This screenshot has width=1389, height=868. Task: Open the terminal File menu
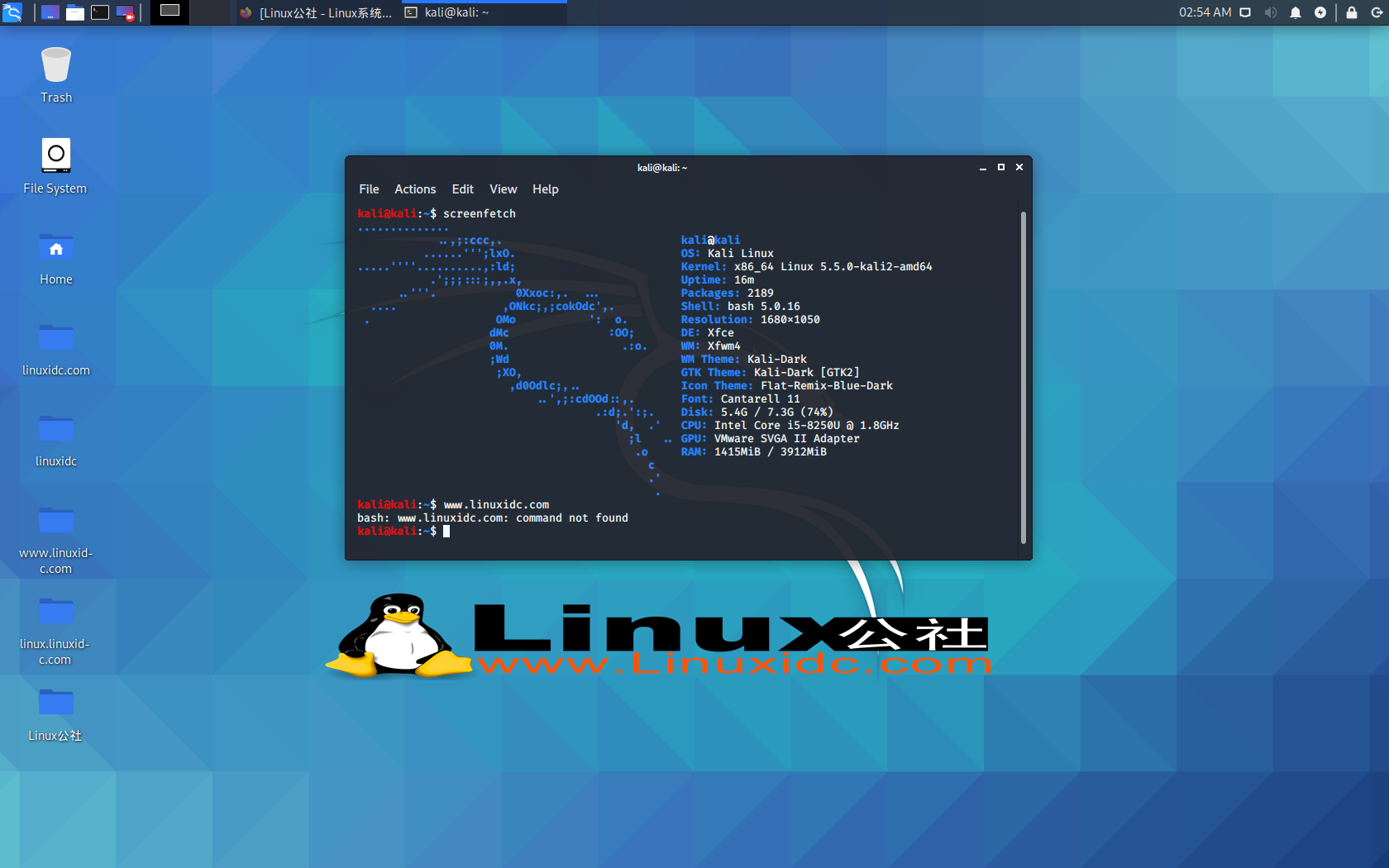pos(369,189)
